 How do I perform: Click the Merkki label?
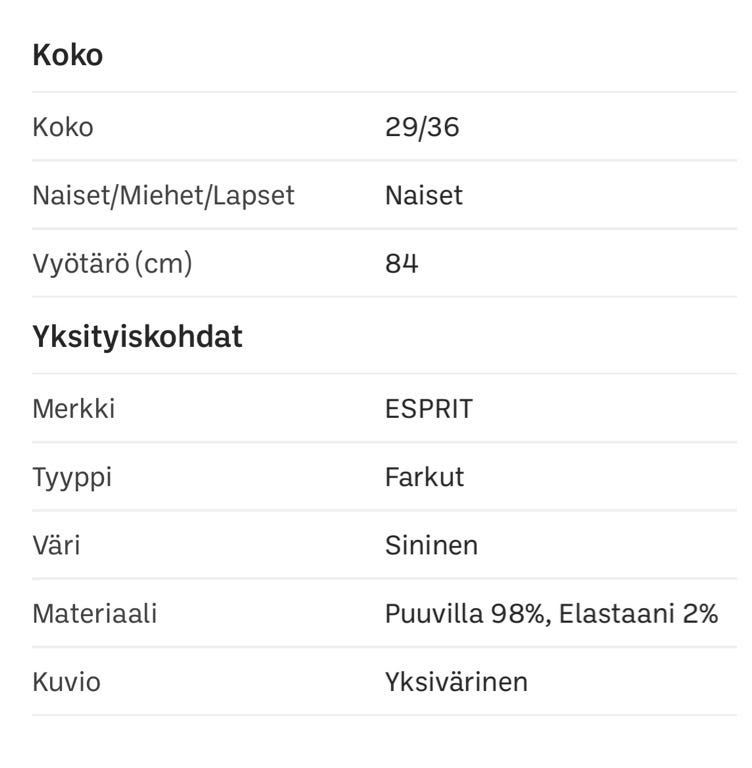[x=74, y=409]
